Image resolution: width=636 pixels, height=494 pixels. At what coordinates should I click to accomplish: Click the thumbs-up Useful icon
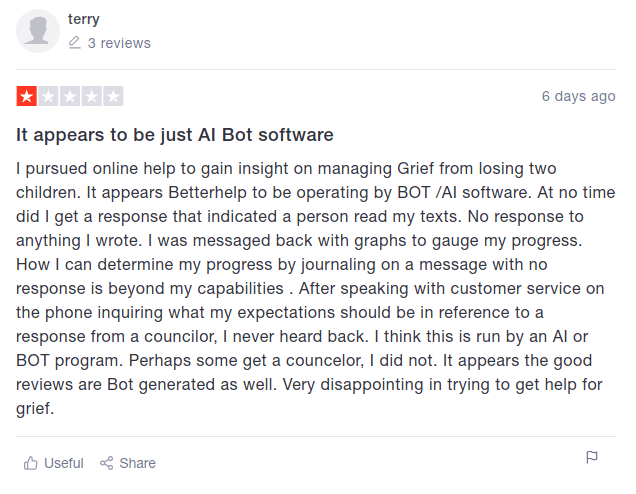click(x=31, y=463)
